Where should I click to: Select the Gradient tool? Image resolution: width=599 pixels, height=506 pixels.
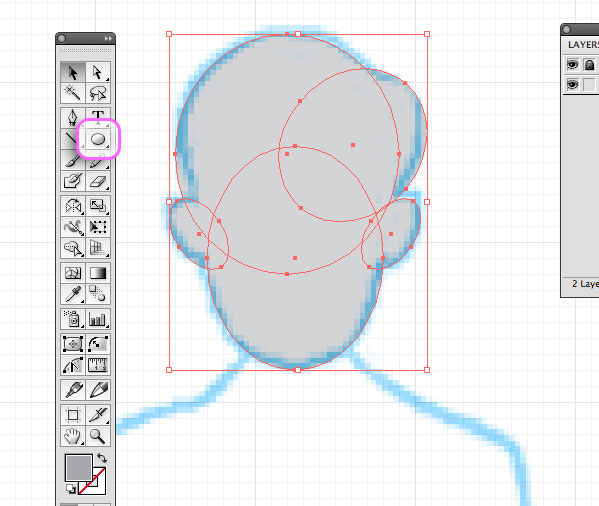[x=98, y=273]
